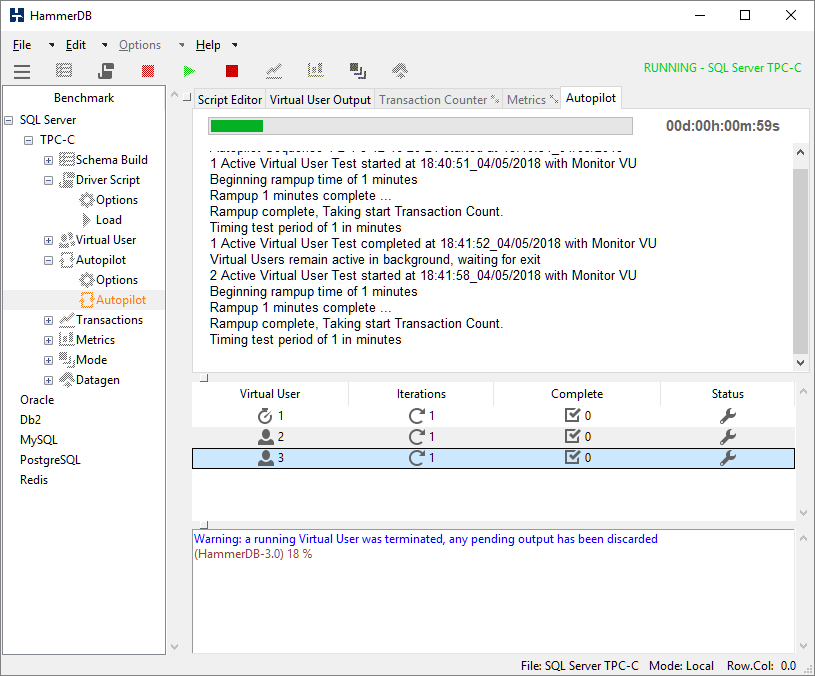This screenshot has width=815, height=676.
Task: Expand the Datagen node
Action: 48,380
